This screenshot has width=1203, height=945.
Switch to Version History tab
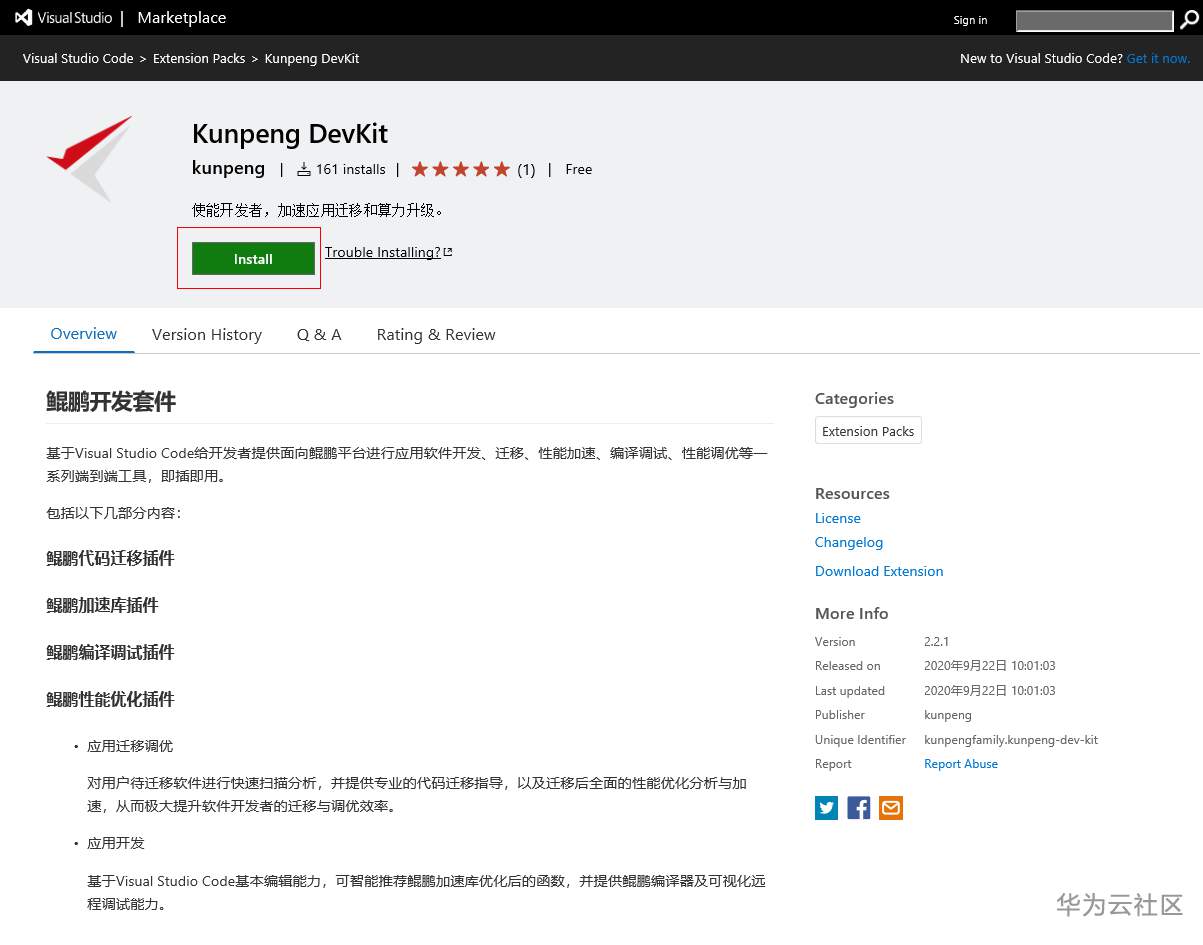tap(207, 334)
